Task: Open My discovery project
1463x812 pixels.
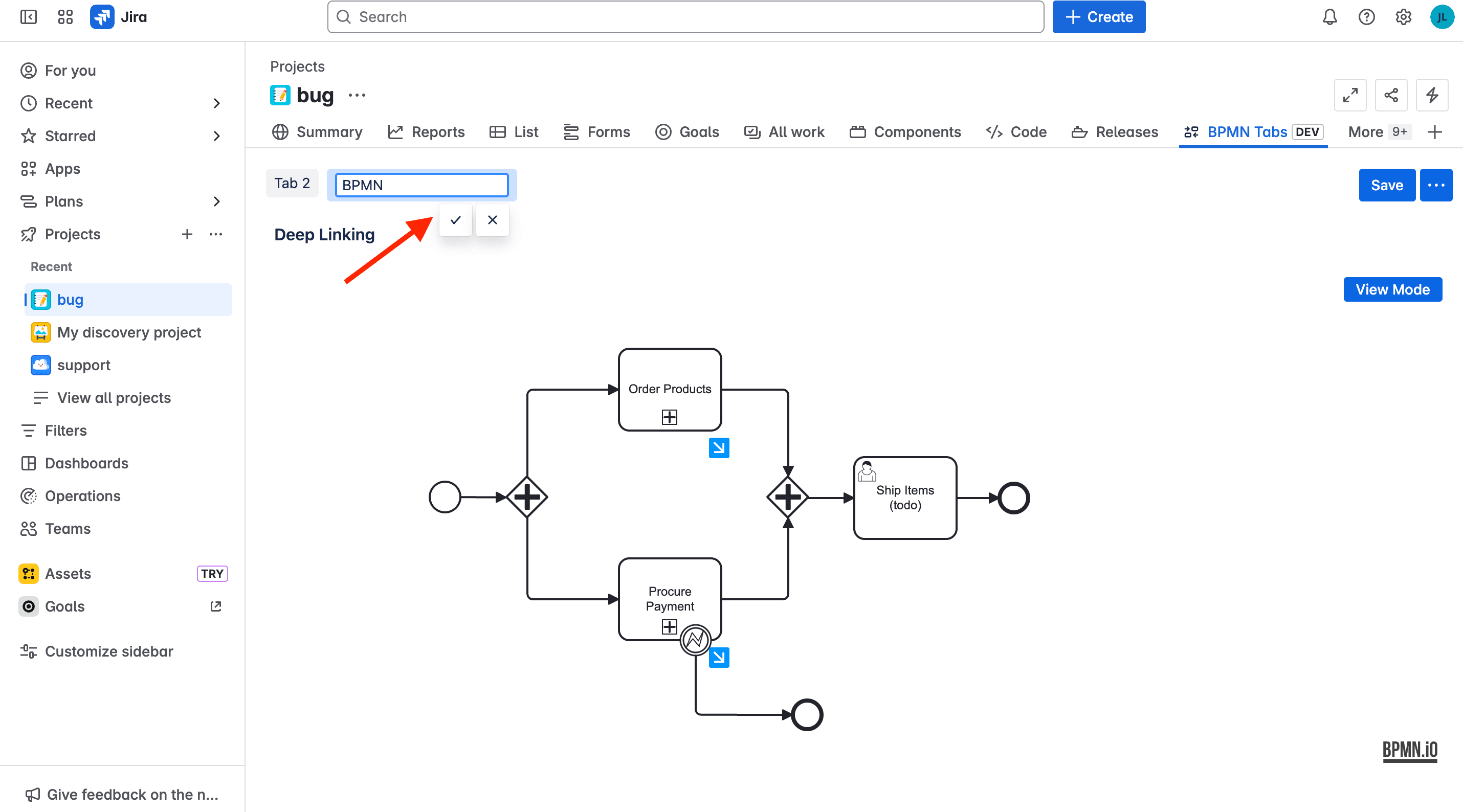Action: pyautogui.click(x=129, y=333)
